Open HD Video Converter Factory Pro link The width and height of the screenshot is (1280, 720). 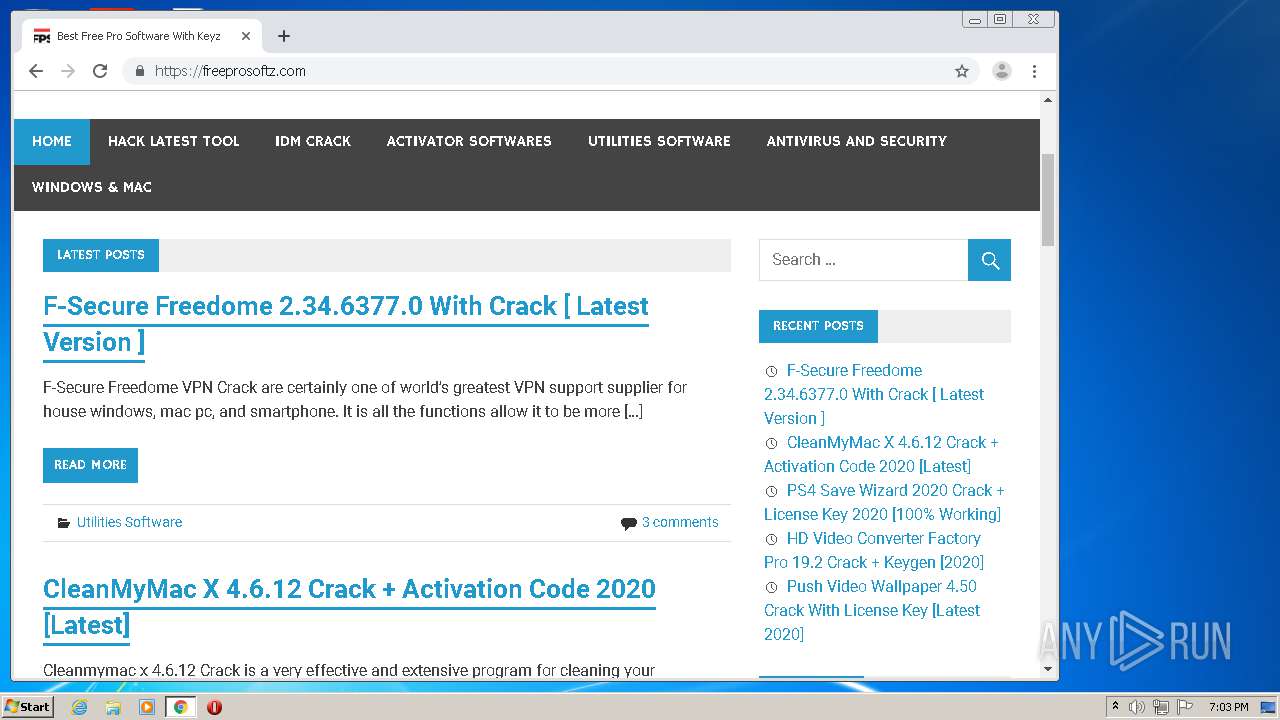click(x=874, y=550)
